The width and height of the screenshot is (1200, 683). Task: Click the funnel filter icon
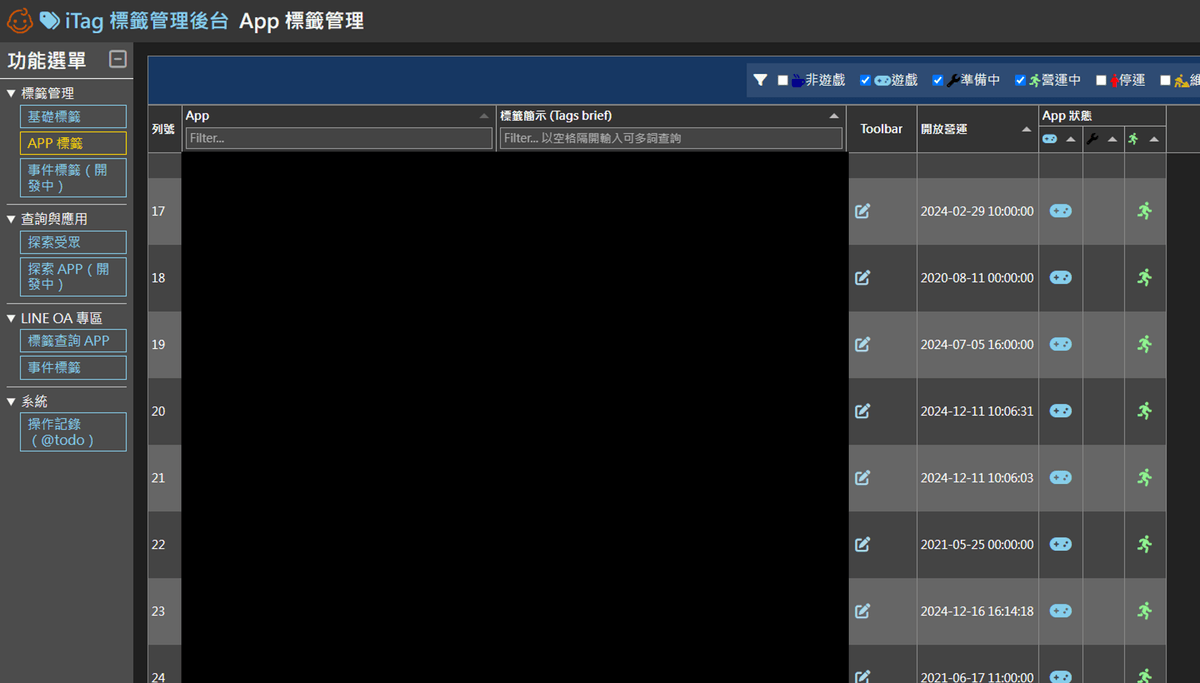(x=760, y=80)
